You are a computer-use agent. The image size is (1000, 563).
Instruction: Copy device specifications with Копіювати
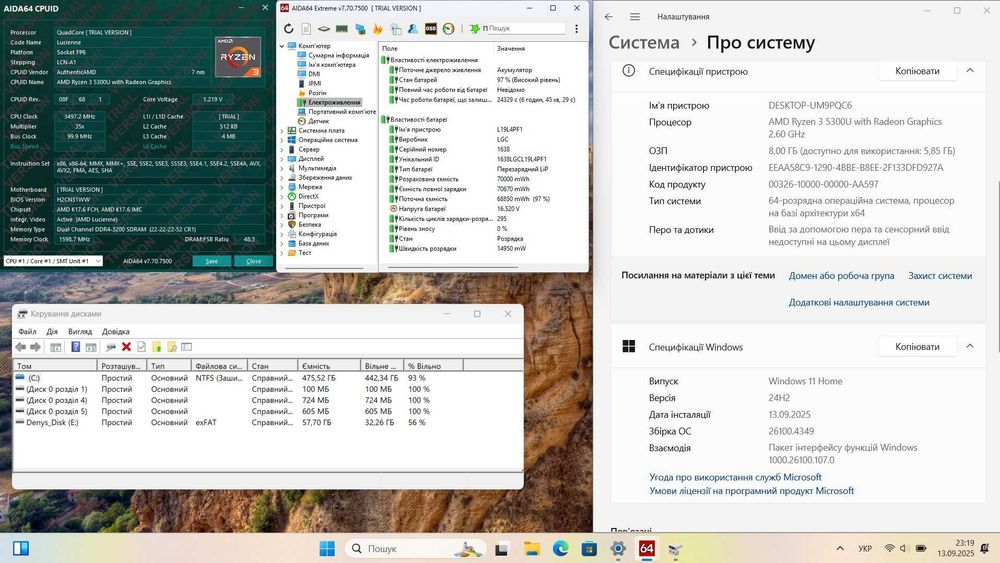pyautogui.click(x=917, y=71)
